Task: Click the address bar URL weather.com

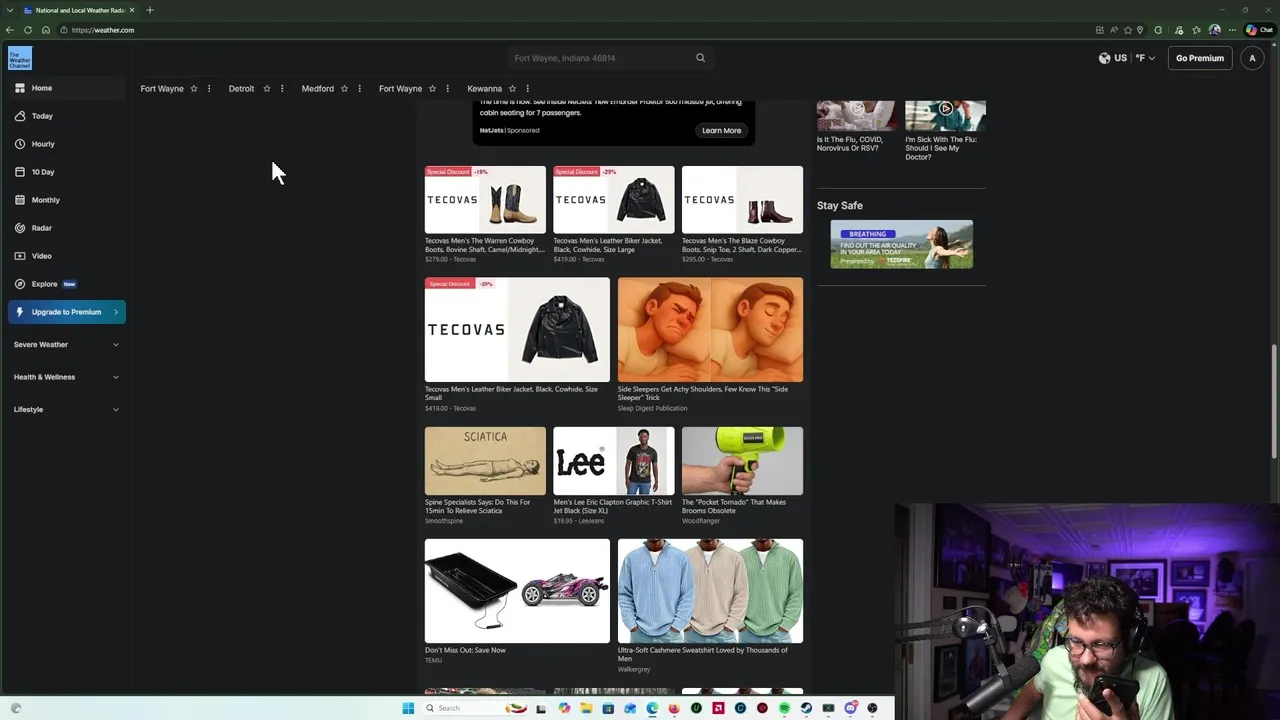Action: tap(103, 30)
